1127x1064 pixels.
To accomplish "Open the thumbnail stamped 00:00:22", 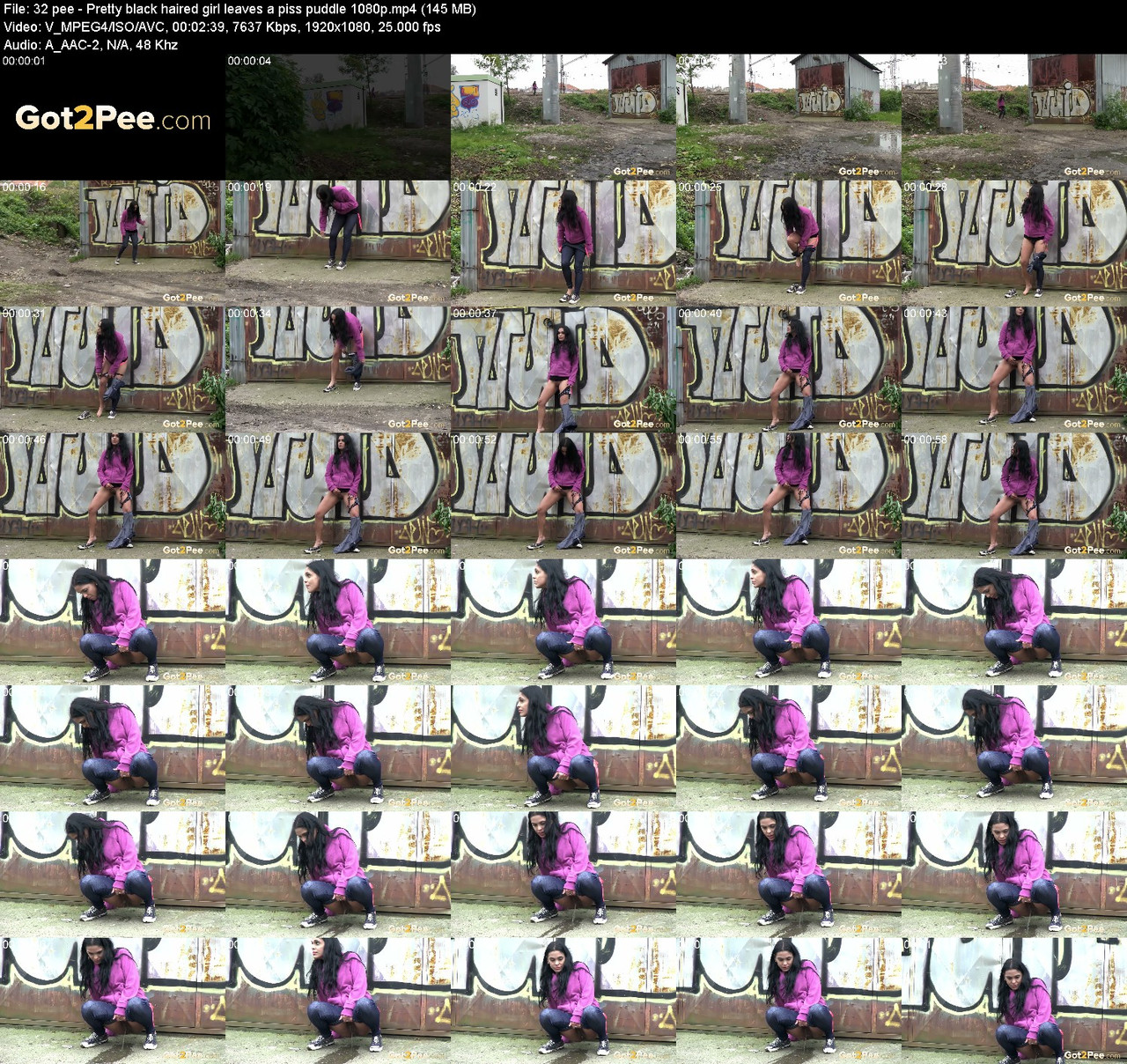I will click(563, 243).
